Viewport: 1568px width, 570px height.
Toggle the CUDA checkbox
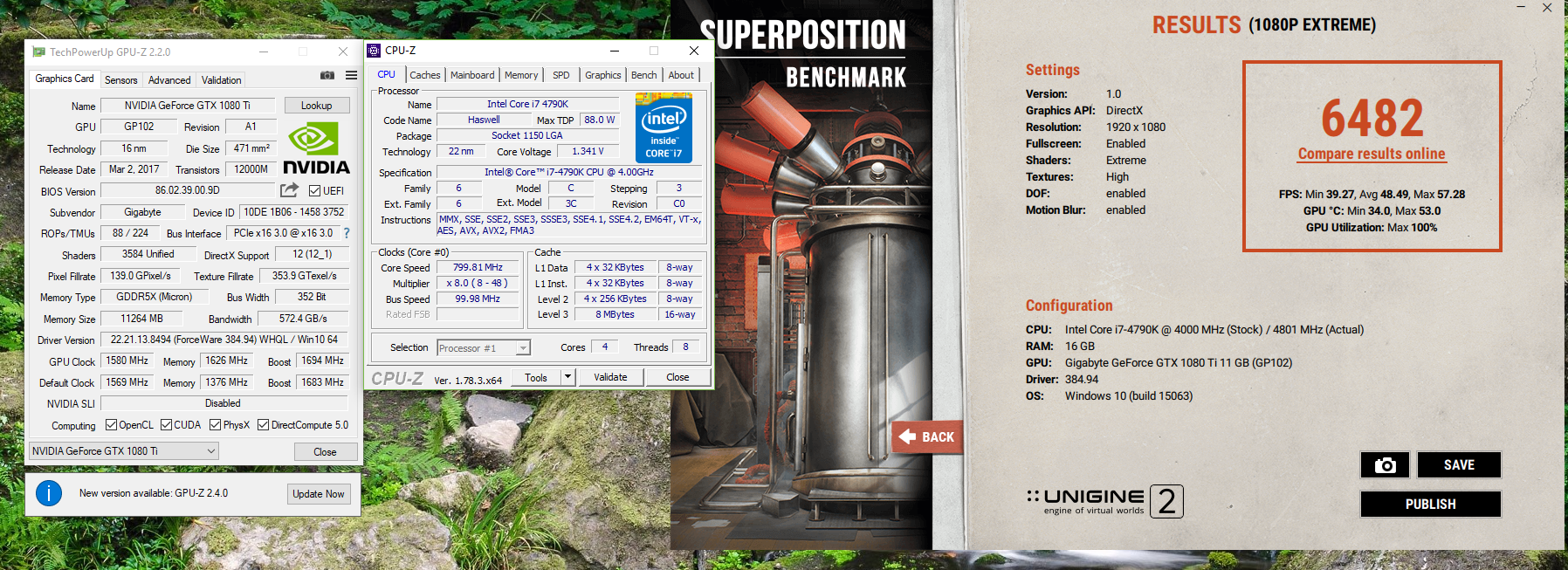point(166,425)
